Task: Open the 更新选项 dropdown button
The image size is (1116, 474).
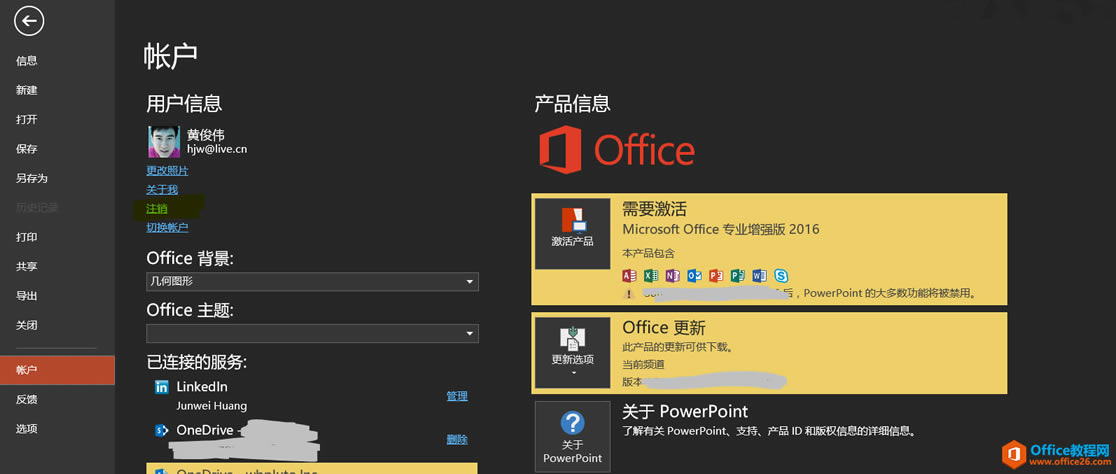Action: tap(572, 352)
